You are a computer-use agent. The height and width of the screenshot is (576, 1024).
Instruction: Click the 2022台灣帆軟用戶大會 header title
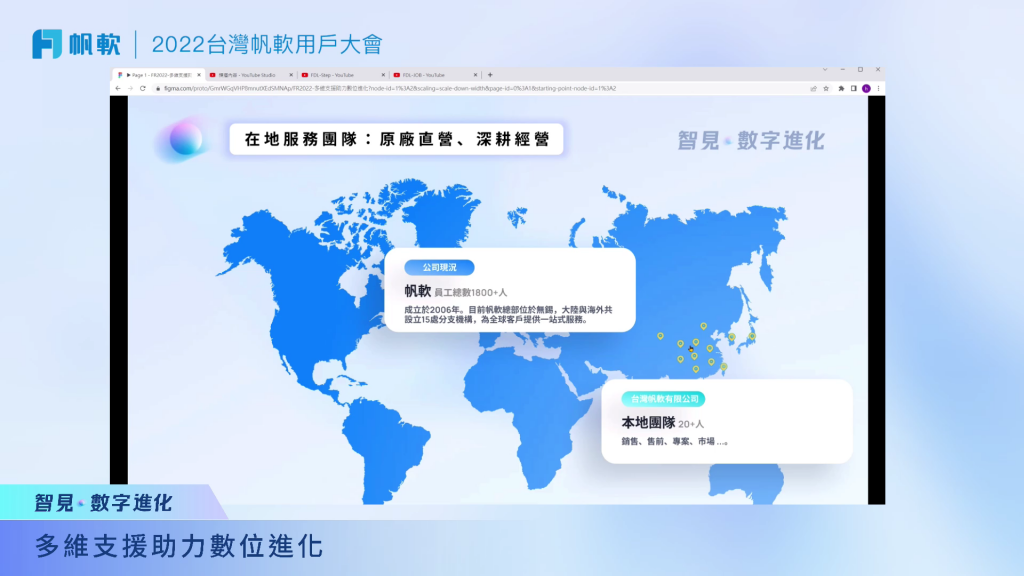click(267, 44)
